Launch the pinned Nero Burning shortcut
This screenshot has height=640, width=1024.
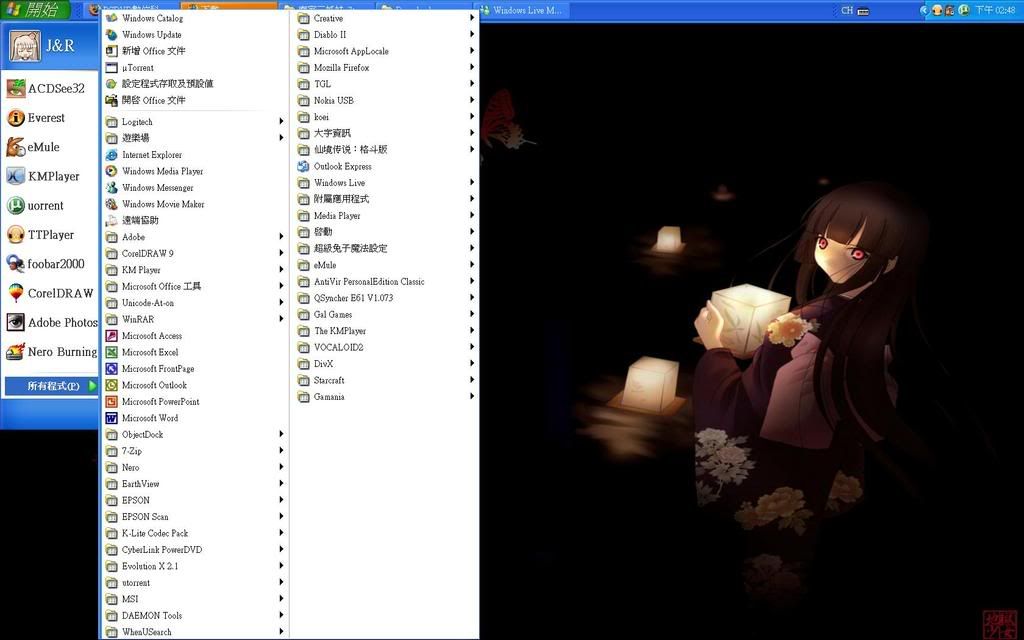click(x=52, y=352)
